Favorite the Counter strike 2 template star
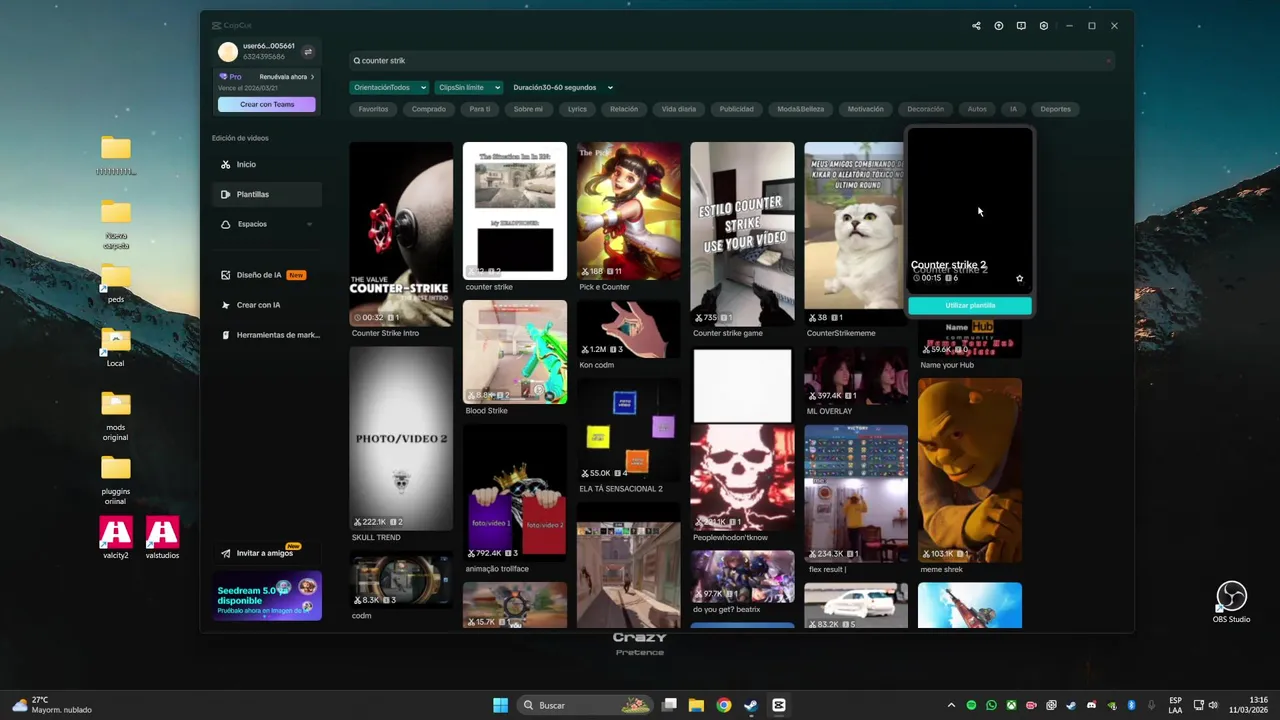This screenshot has height=720, width=1280. (x=1020, y=279)
